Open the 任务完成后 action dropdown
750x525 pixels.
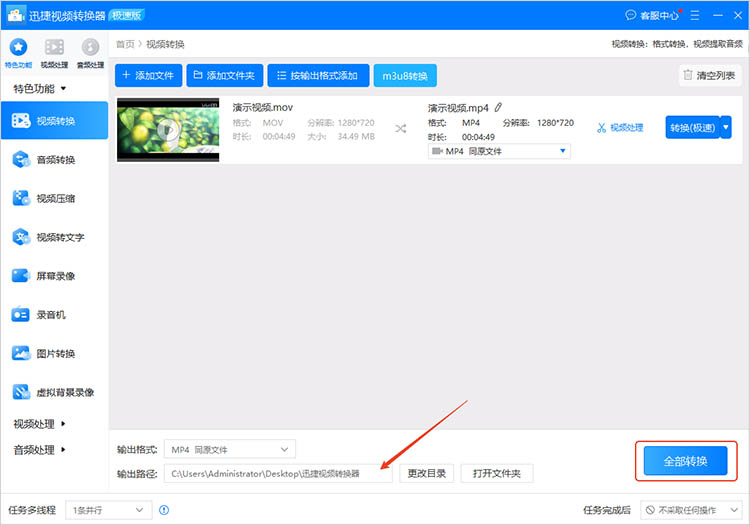[x=691, y=510]
